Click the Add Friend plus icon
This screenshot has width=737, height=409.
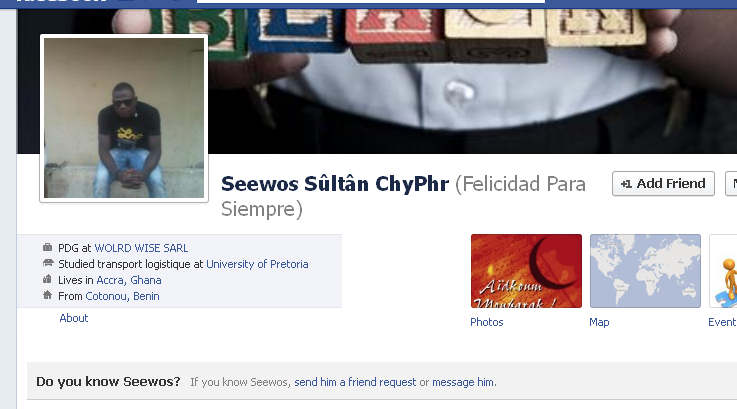pos(626,184)
